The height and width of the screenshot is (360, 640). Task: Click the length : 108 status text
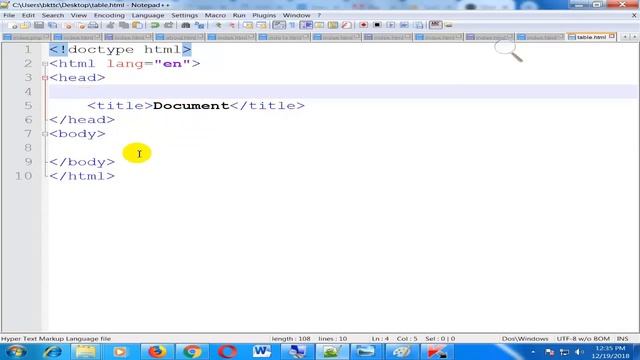(x=291, y=339)
